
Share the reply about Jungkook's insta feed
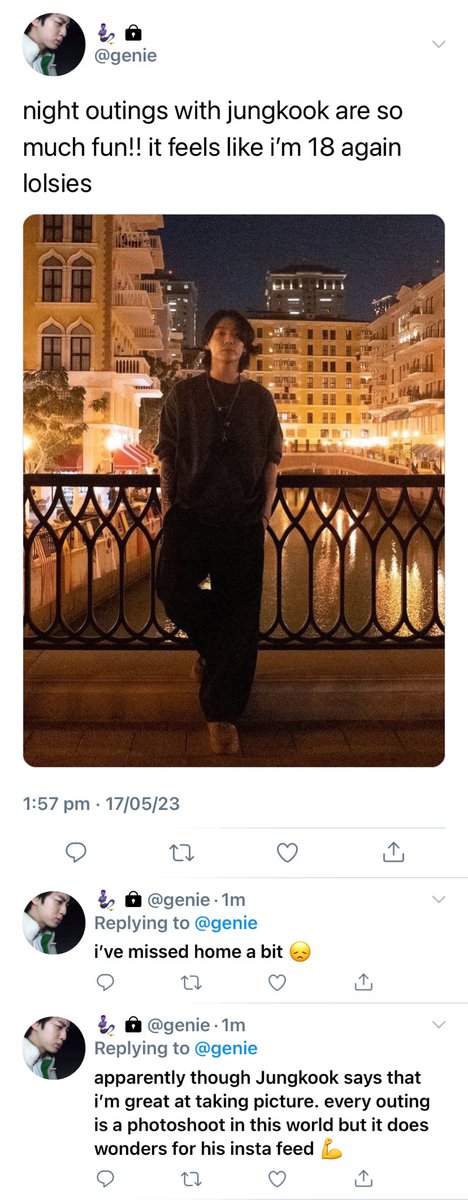[x=364, y=1179]
